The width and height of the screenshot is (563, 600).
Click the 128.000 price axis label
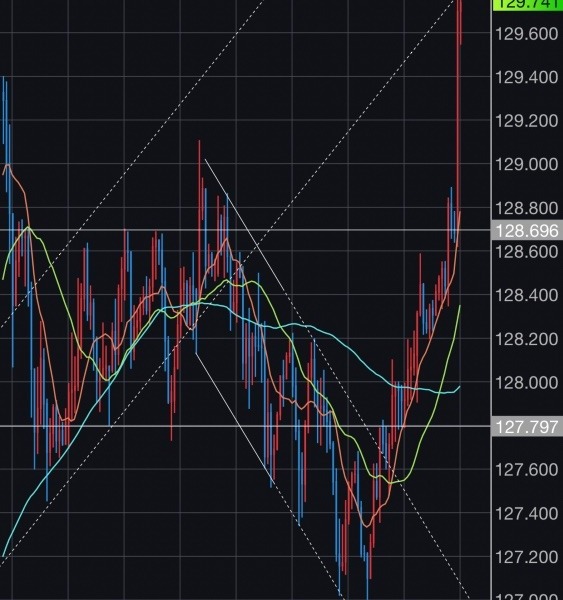pos(527,383)
